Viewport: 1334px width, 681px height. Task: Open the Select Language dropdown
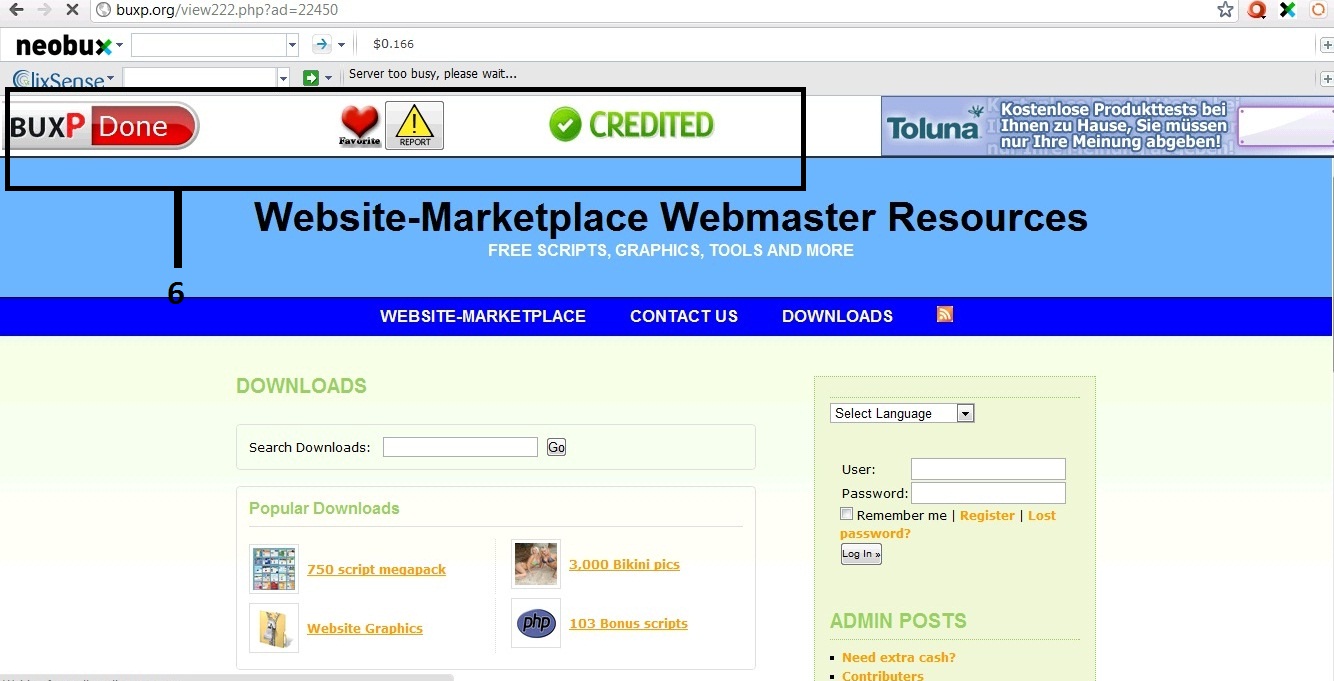pyautogui.click(x=902, y=413)
